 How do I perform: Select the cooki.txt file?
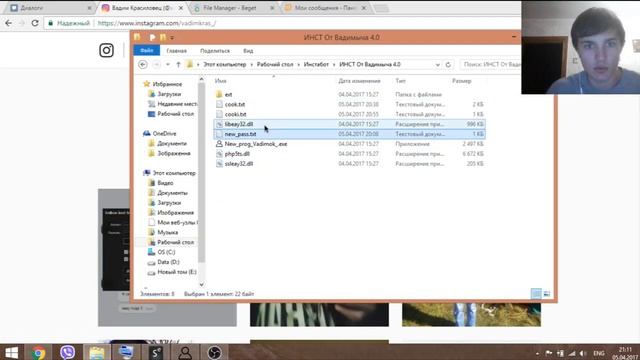point(236,114)
